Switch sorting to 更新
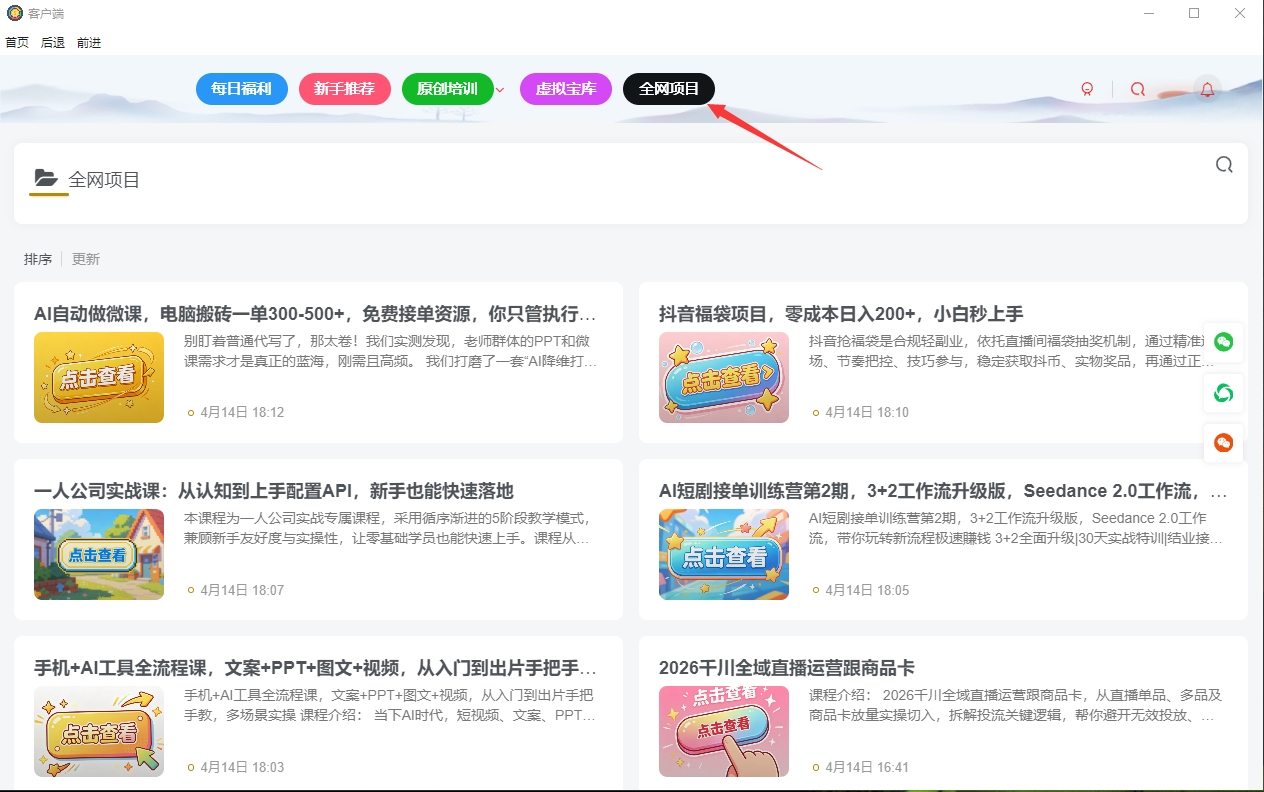Screen dimensions: 1264x792 pyautogui.click(x=85, y=258)
